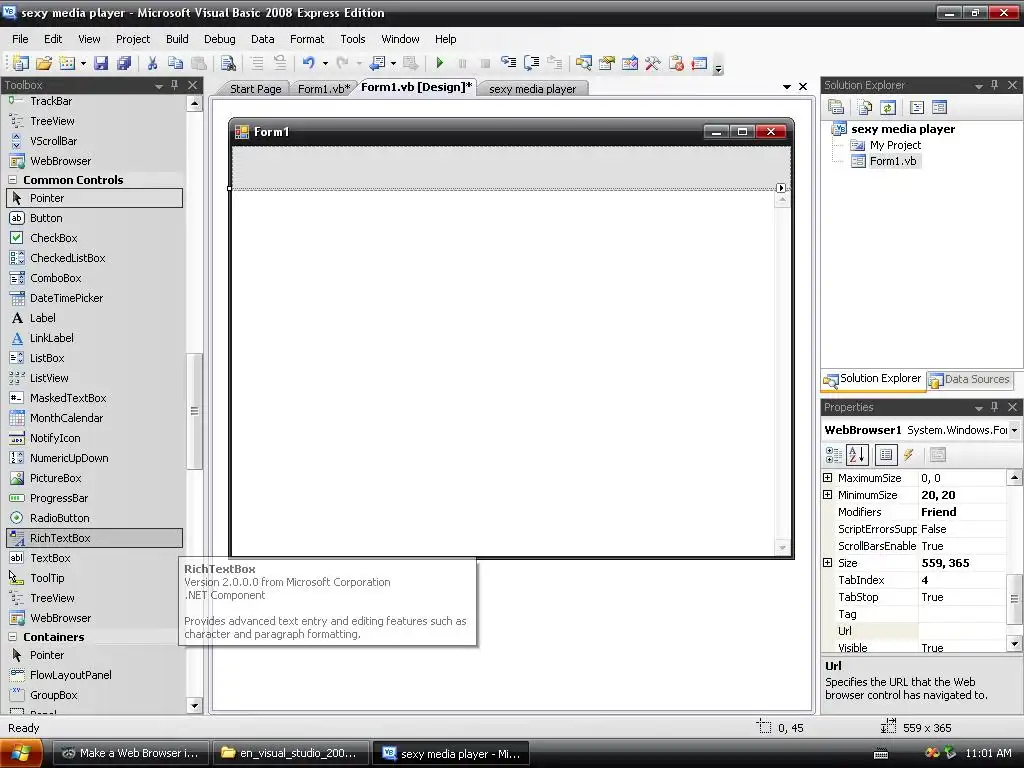Image resolution: width=1024 pixels, height=768 pixels.
Task: Click the Open File folder icon
Action: tap(44, 63)
